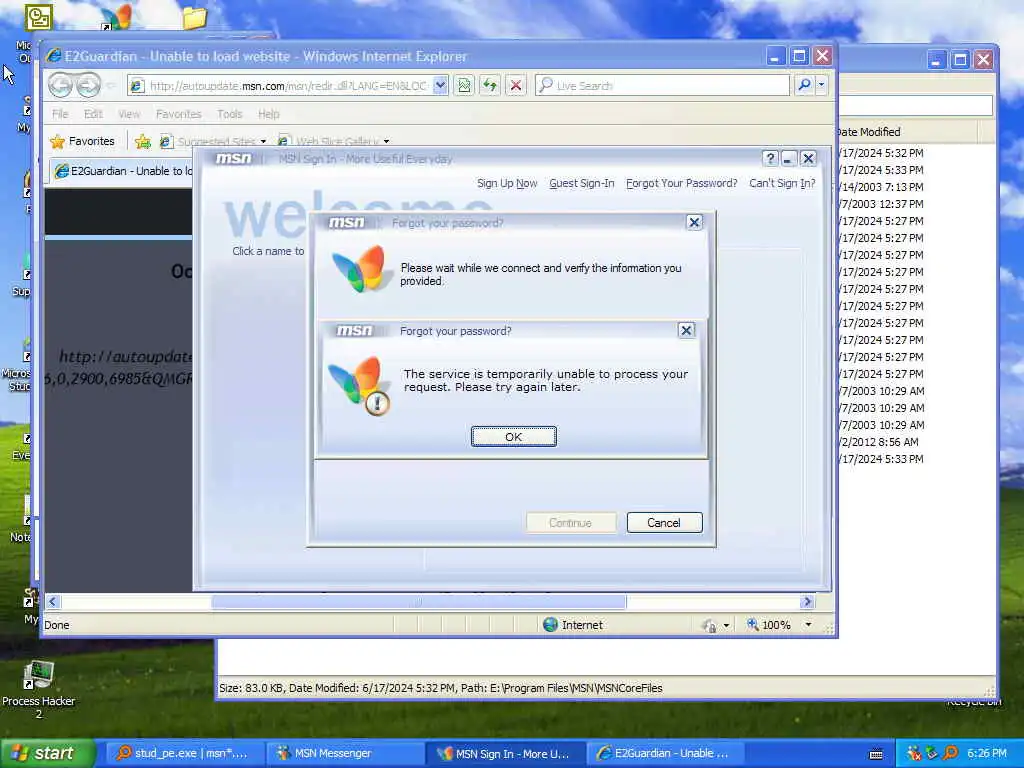The width and height of the screenshot is (1024, 768).
Task: Click OK in the service unavailable dialog
Action: [x=513, y=436]
